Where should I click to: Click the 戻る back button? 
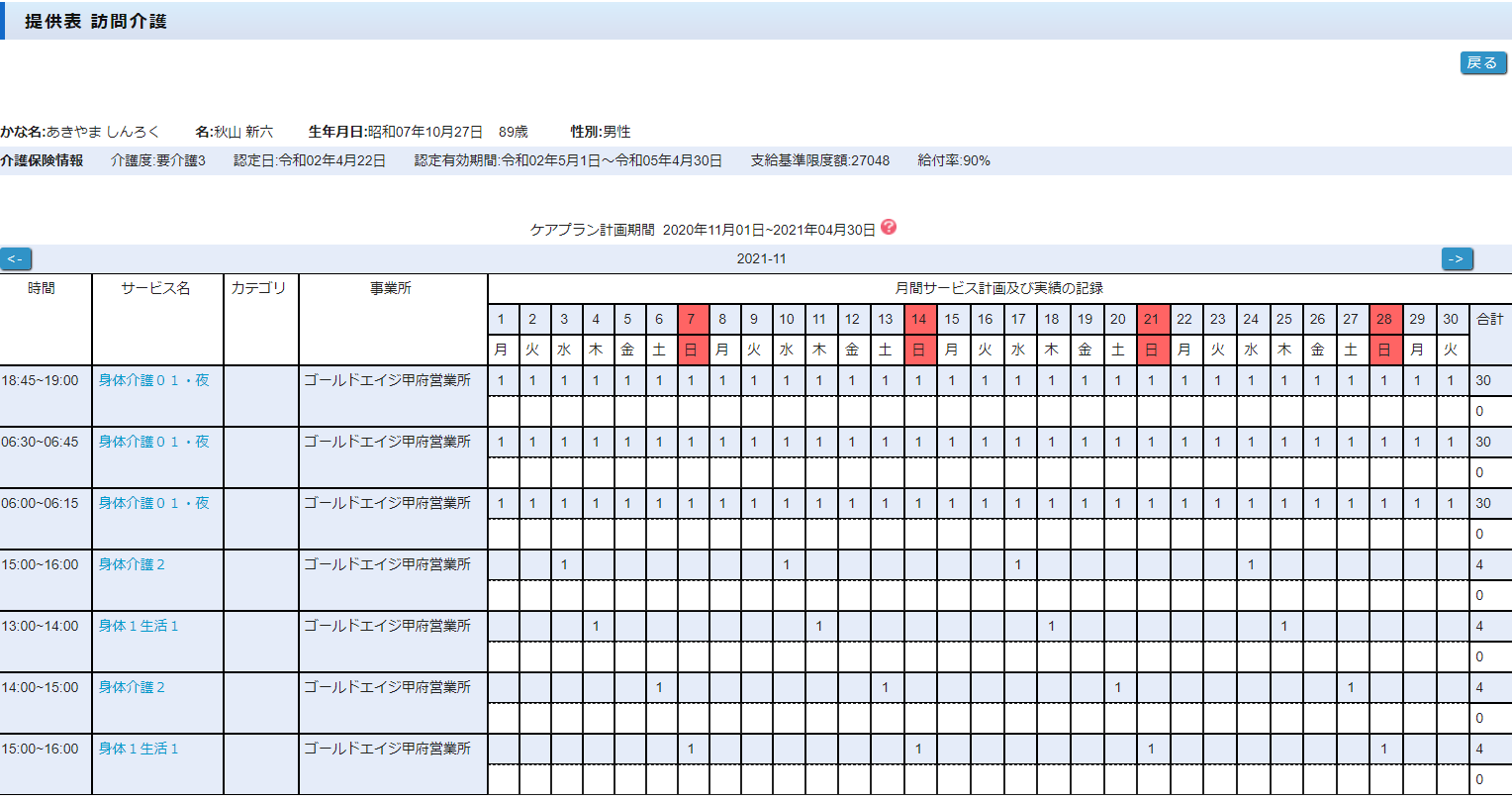[x=1482, y=63]
